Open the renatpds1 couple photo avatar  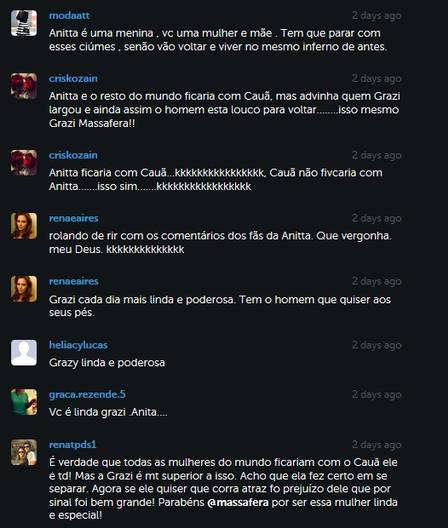tap(24, 452)
